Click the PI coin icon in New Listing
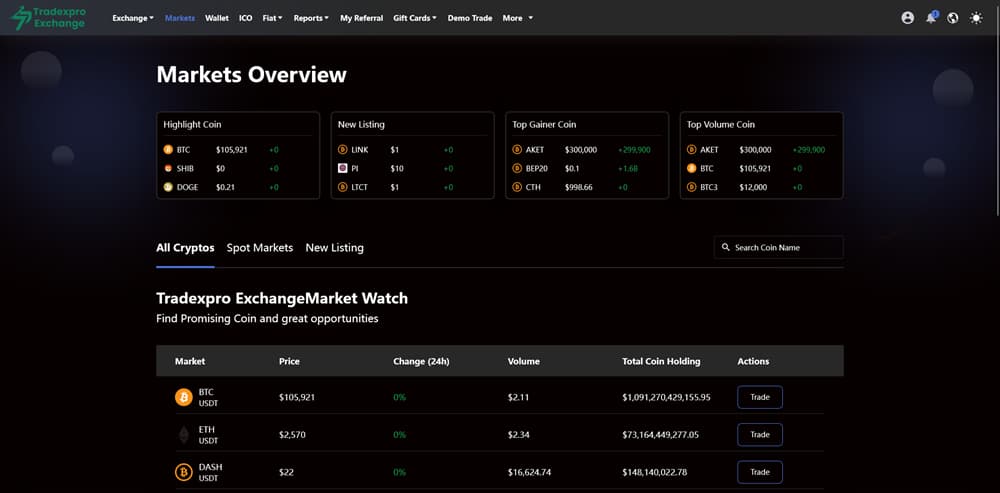Image resolution: width=1000 pixels, height=493 pixels. 342,168
